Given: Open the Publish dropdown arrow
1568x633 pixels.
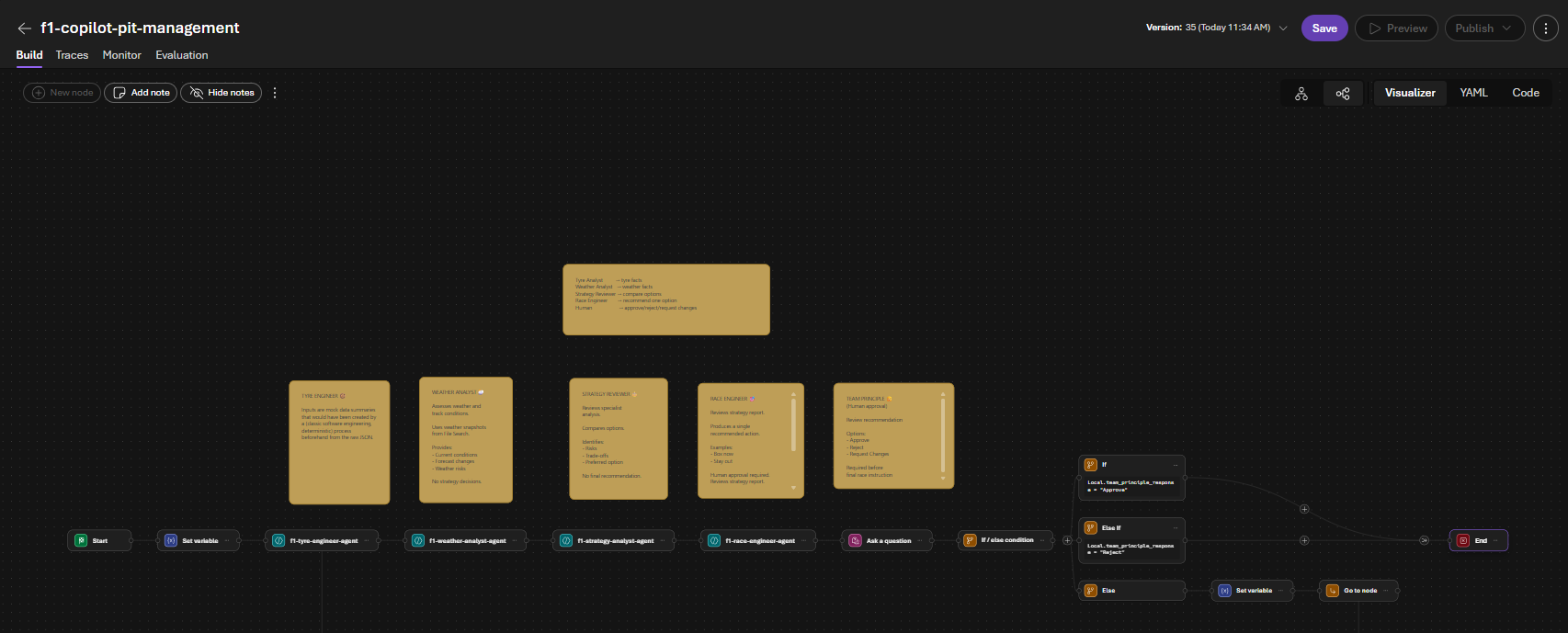Looking at the screenshot, I should click(x=1506, y=28).
